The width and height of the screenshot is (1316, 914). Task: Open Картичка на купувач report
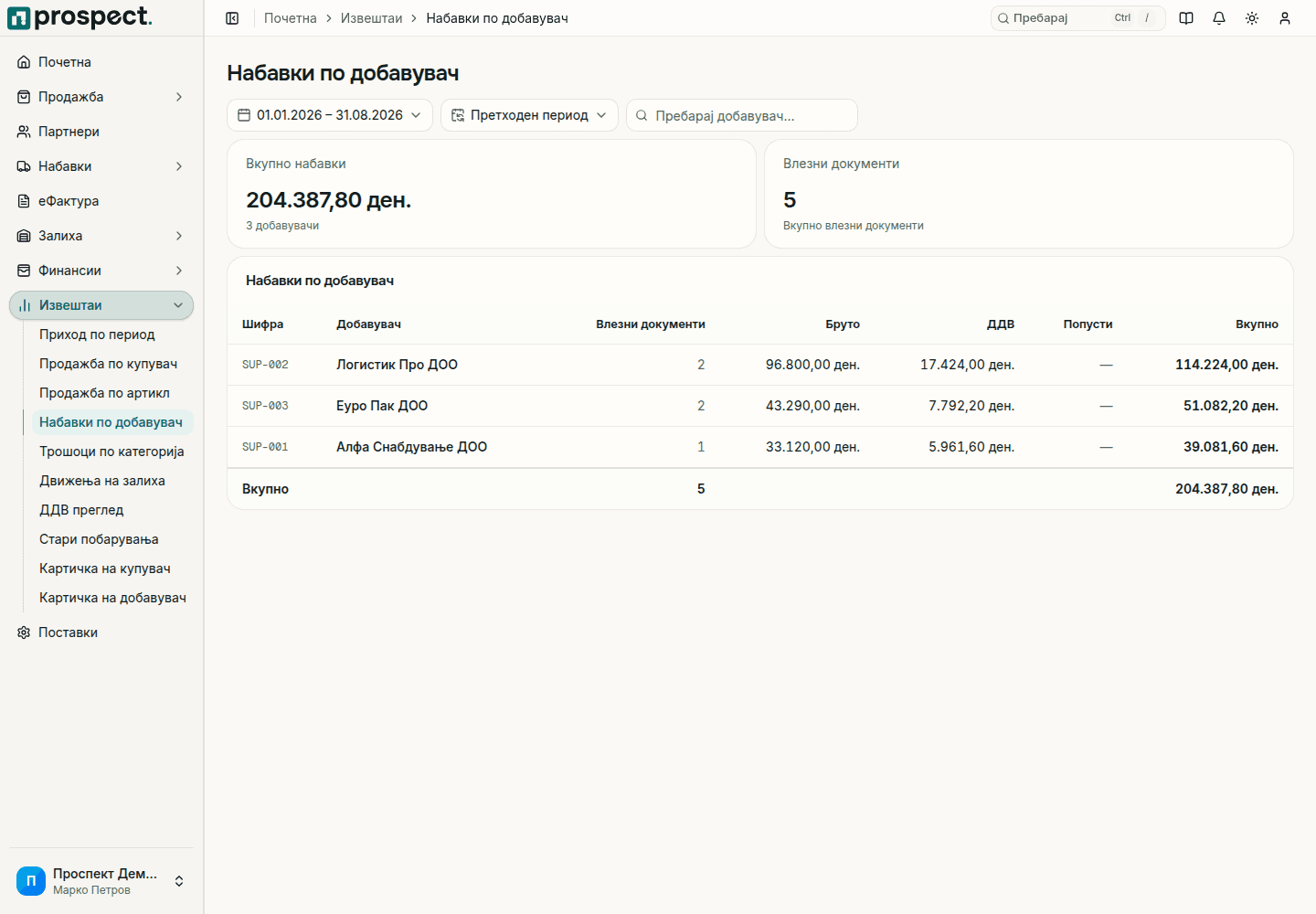point(105,569)
